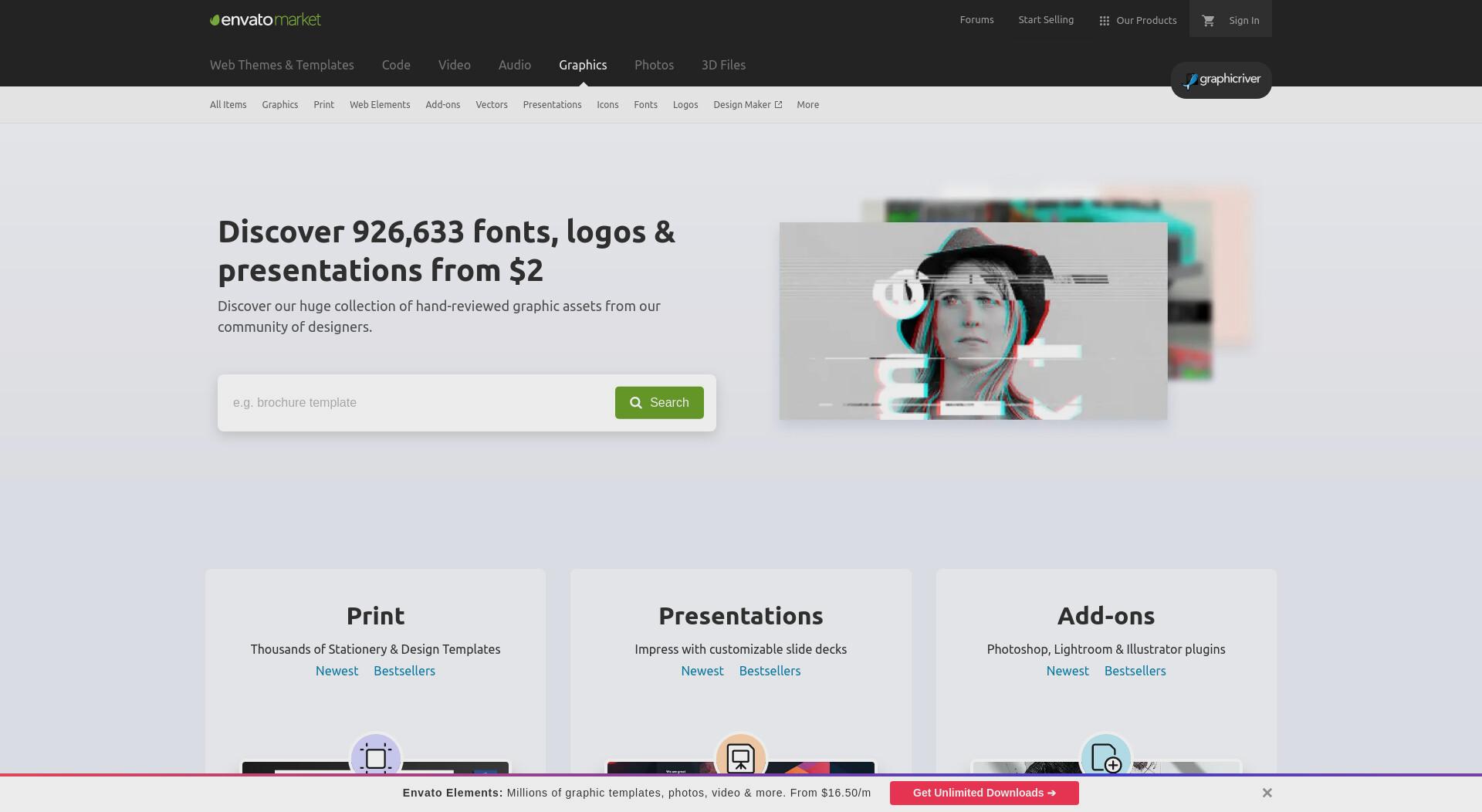Image resolution: width=1482 pixels, height=812 pixels.
Task: Click the Add-ons category circle icon
Action: pyautogui.click(x=1106, y=758)
